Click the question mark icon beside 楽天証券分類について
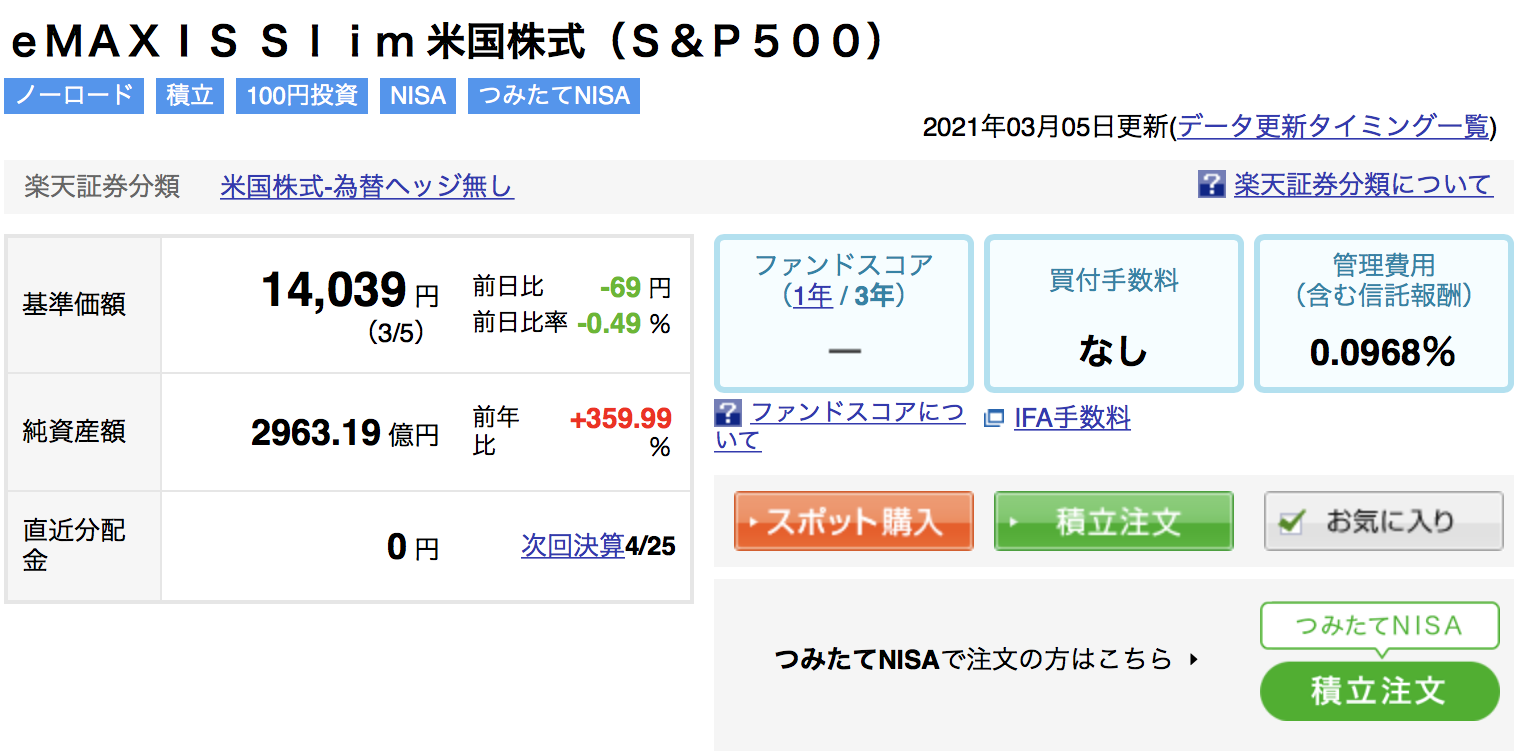Image resolution: width=1540 pixels, height=752 pixels. [1211, 184]
